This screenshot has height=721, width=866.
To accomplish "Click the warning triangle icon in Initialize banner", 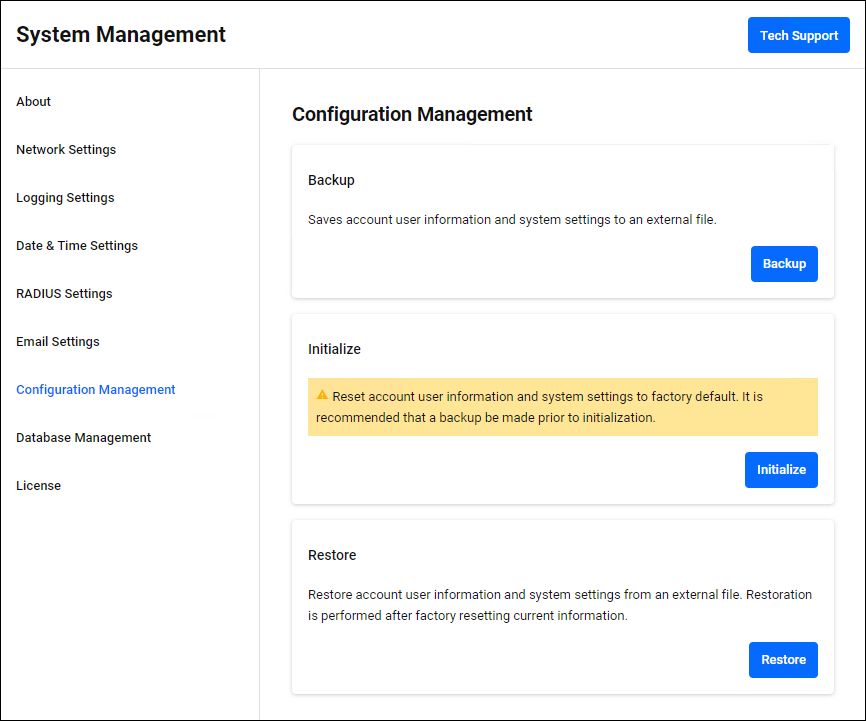I will click(322, 396).
